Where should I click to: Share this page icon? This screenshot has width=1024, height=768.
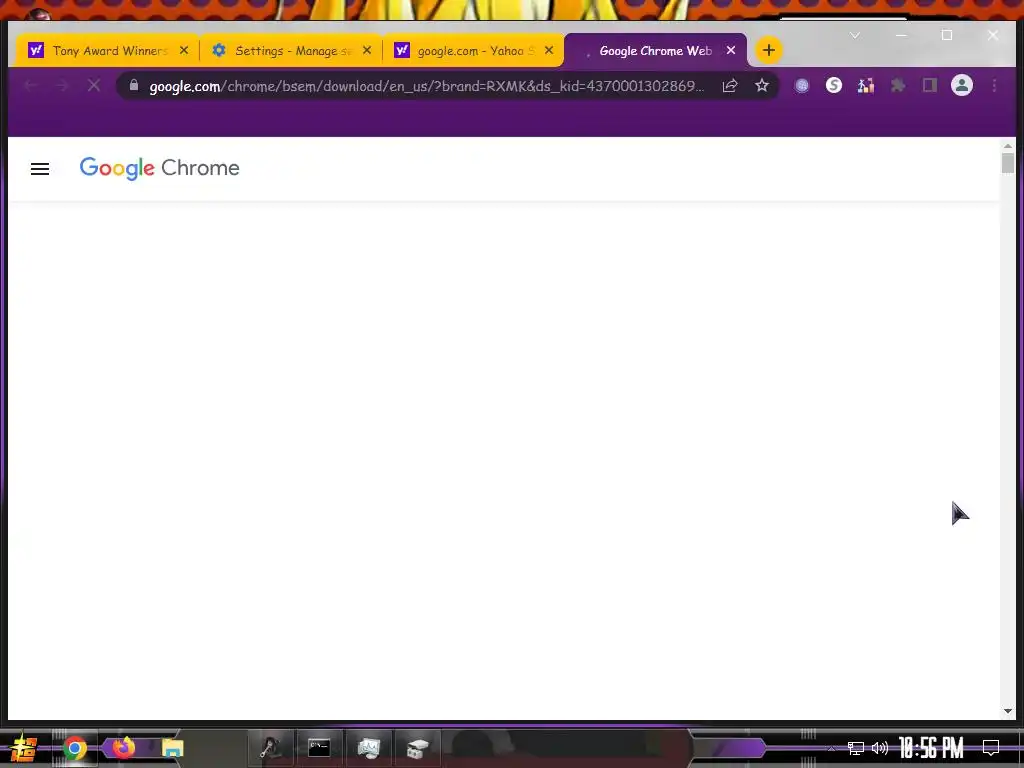(x=730, y=86)
